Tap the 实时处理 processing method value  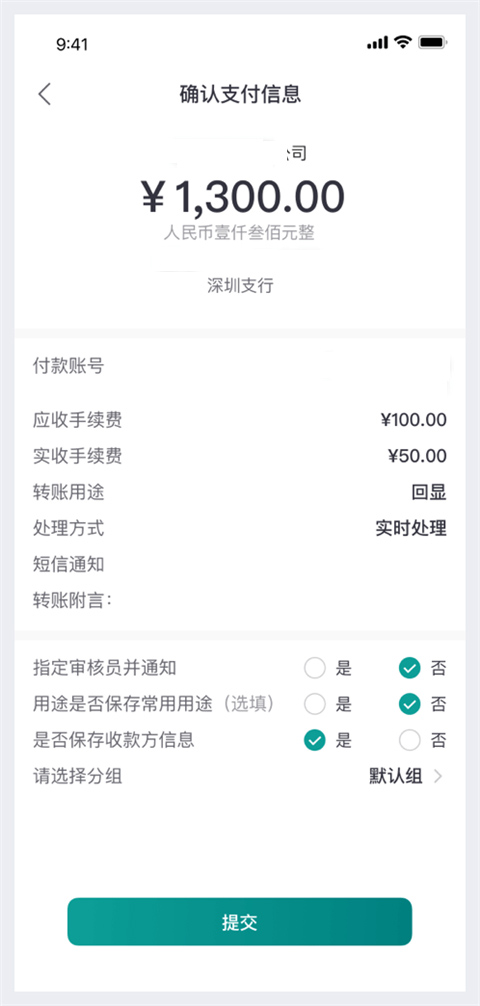(411, 529)
